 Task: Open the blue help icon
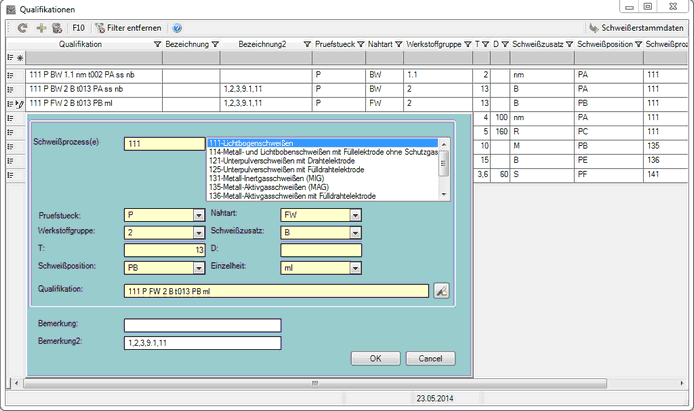[x=177, y=29]
